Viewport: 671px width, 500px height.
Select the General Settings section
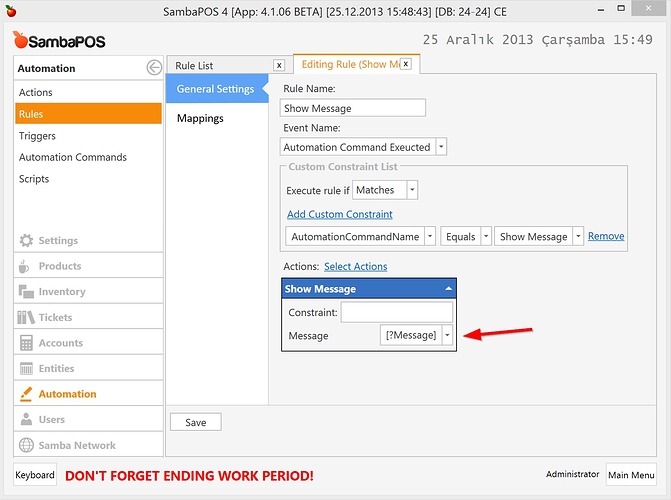(217, 89)
